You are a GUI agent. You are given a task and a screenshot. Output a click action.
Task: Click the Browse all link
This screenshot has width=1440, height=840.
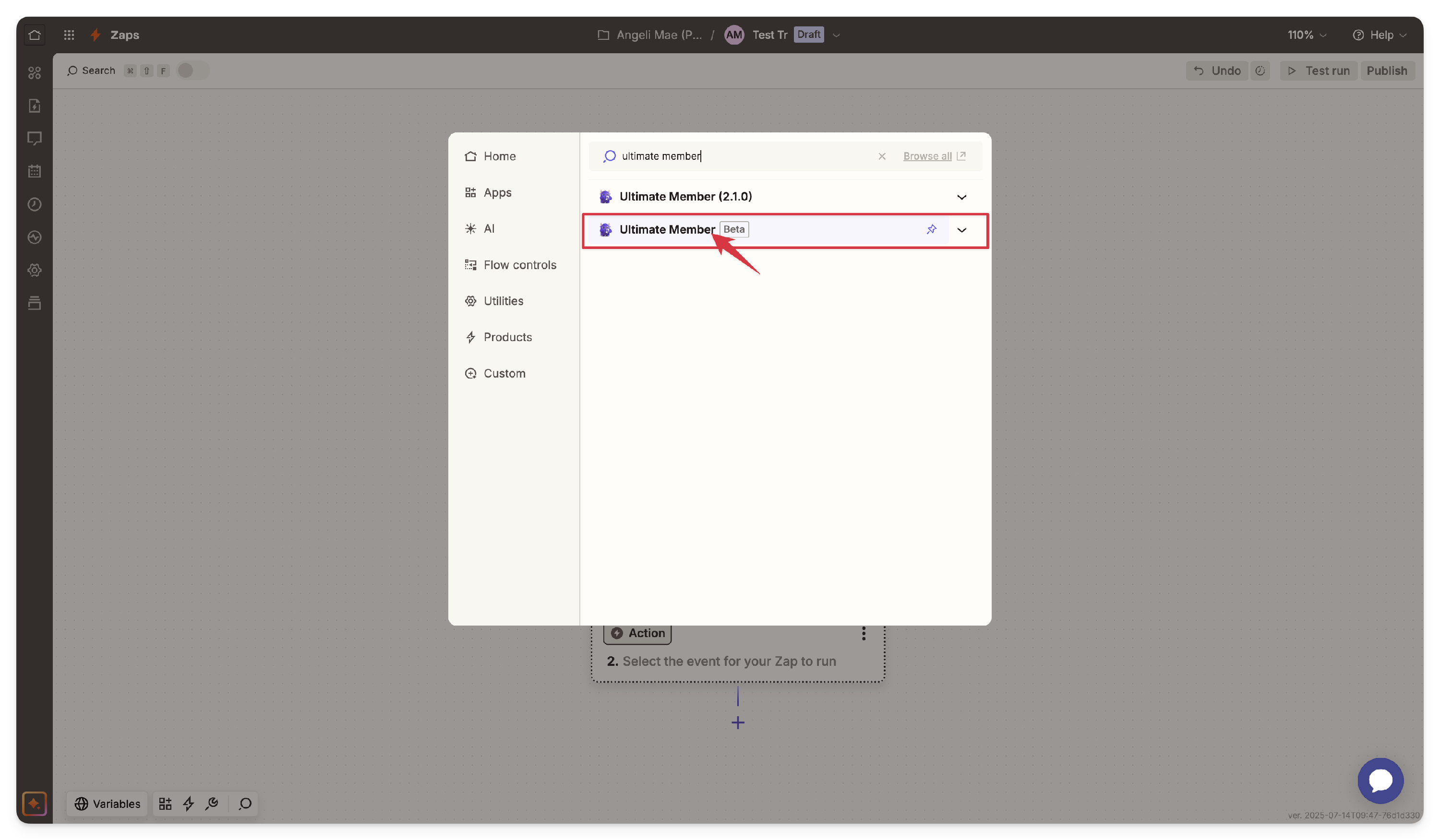coord(934,156)
